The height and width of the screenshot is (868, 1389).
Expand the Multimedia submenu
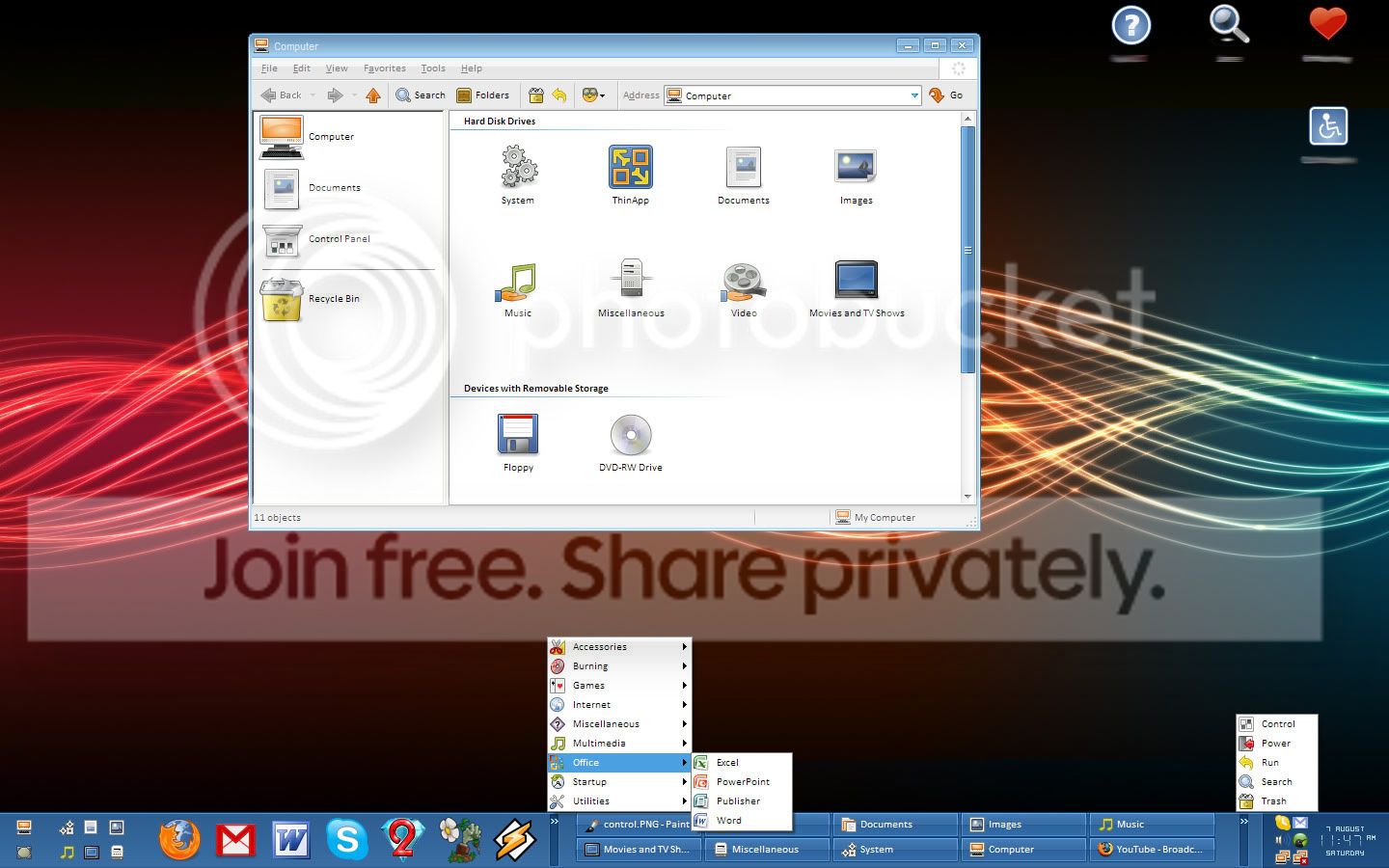619,744
